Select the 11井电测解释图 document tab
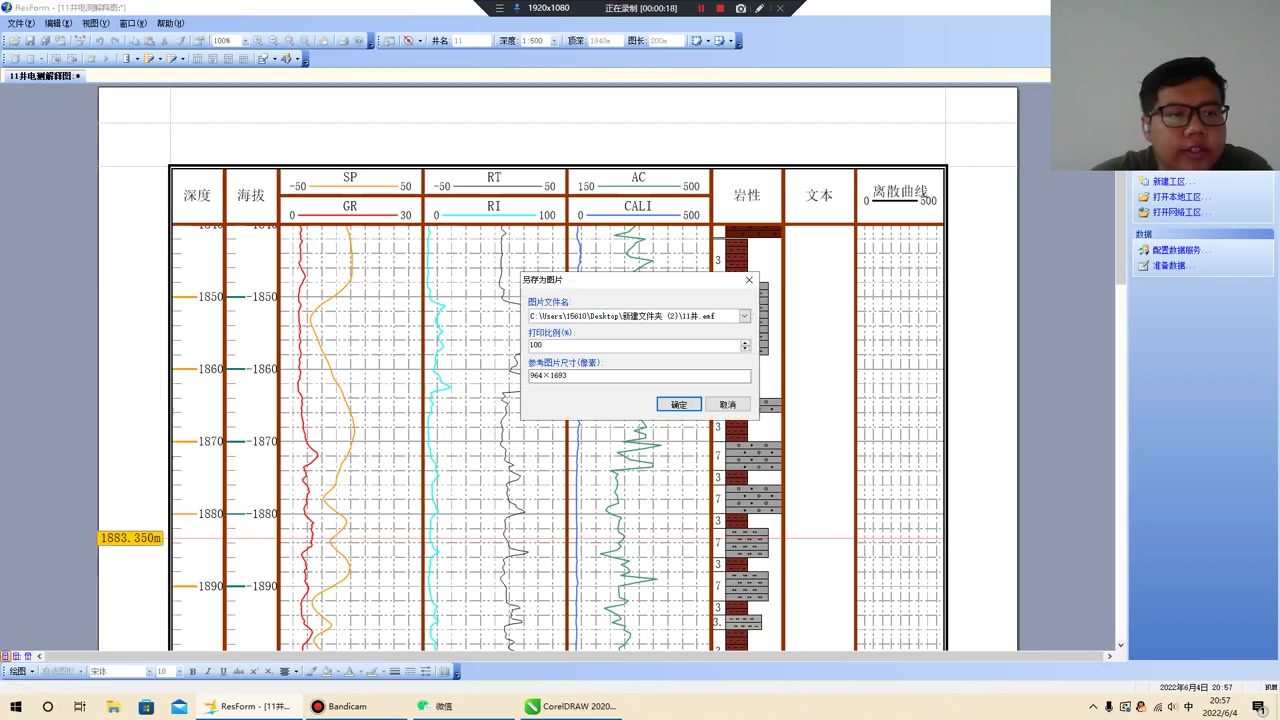Image resolution: width=1280 pixels, height=720 pixels. (x=45, y=76)
